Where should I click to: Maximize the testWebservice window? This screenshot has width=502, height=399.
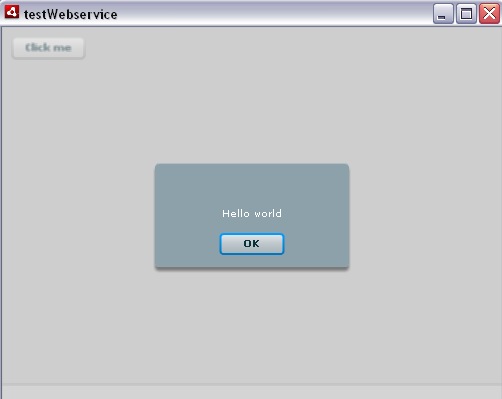pyautogui.click(x=466, y=14)
